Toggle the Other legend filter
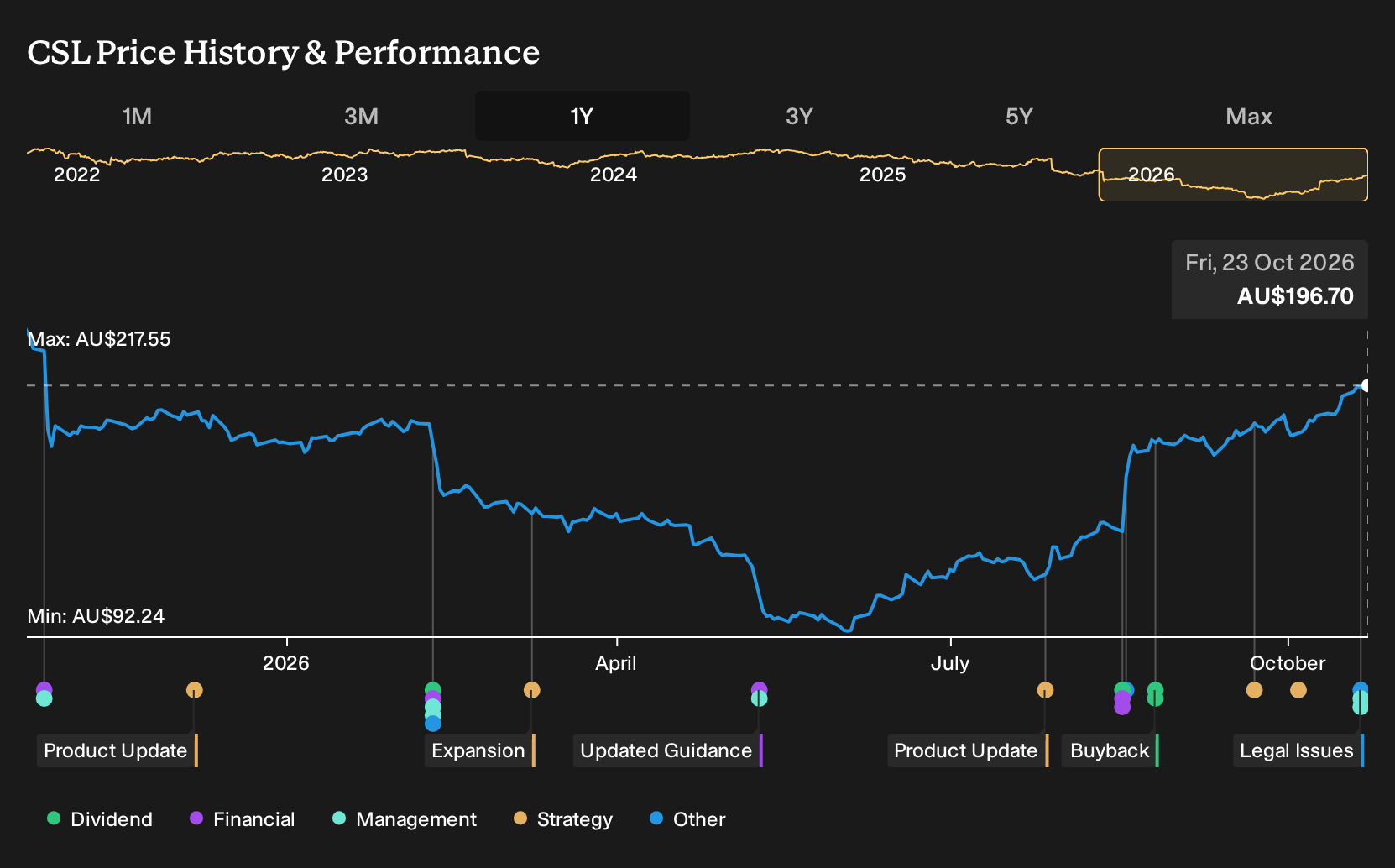1395x868 pixels. [687, 819]
